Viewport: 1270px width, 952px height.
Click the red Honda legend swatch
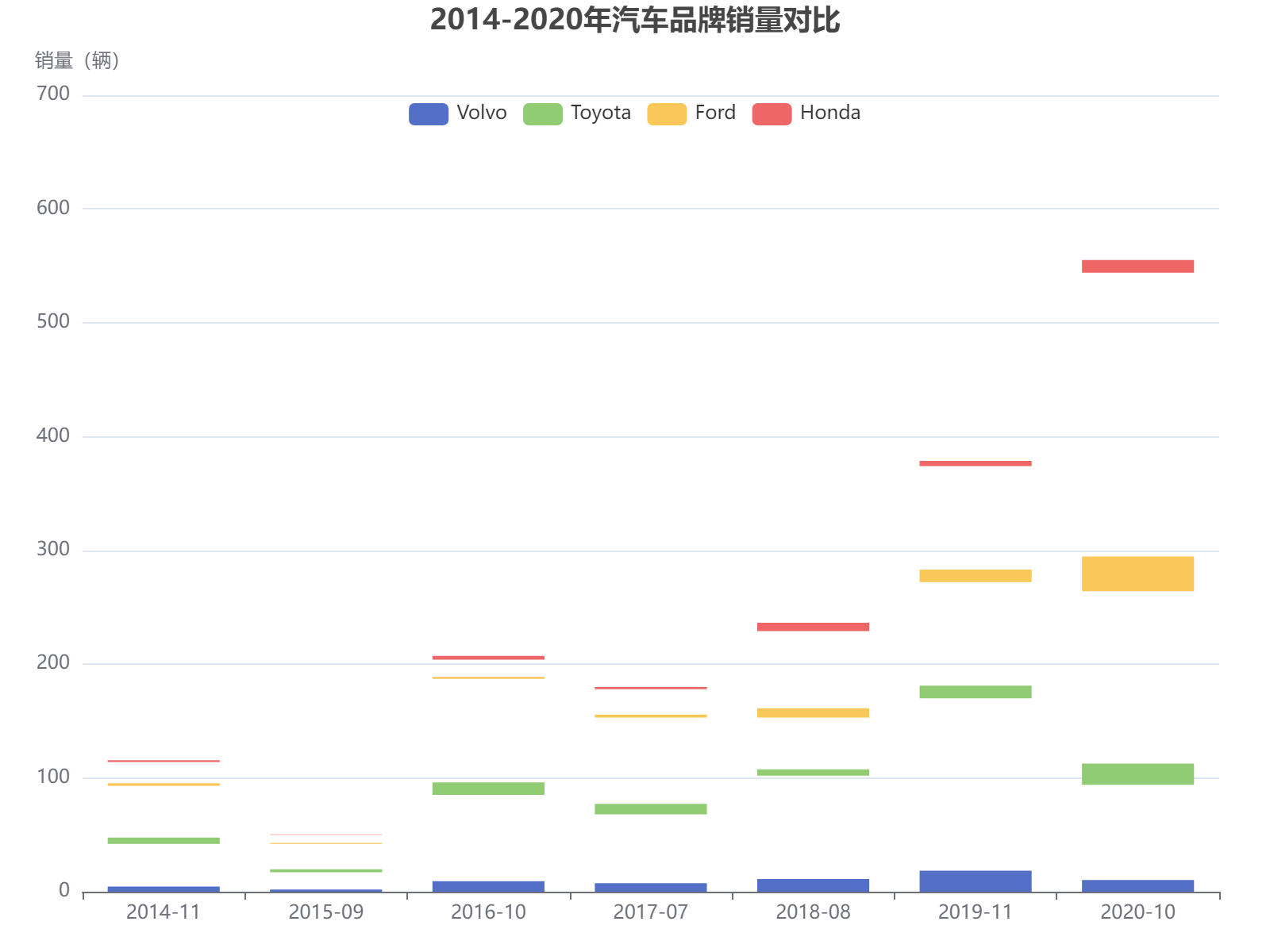click(x=771, y=112)
